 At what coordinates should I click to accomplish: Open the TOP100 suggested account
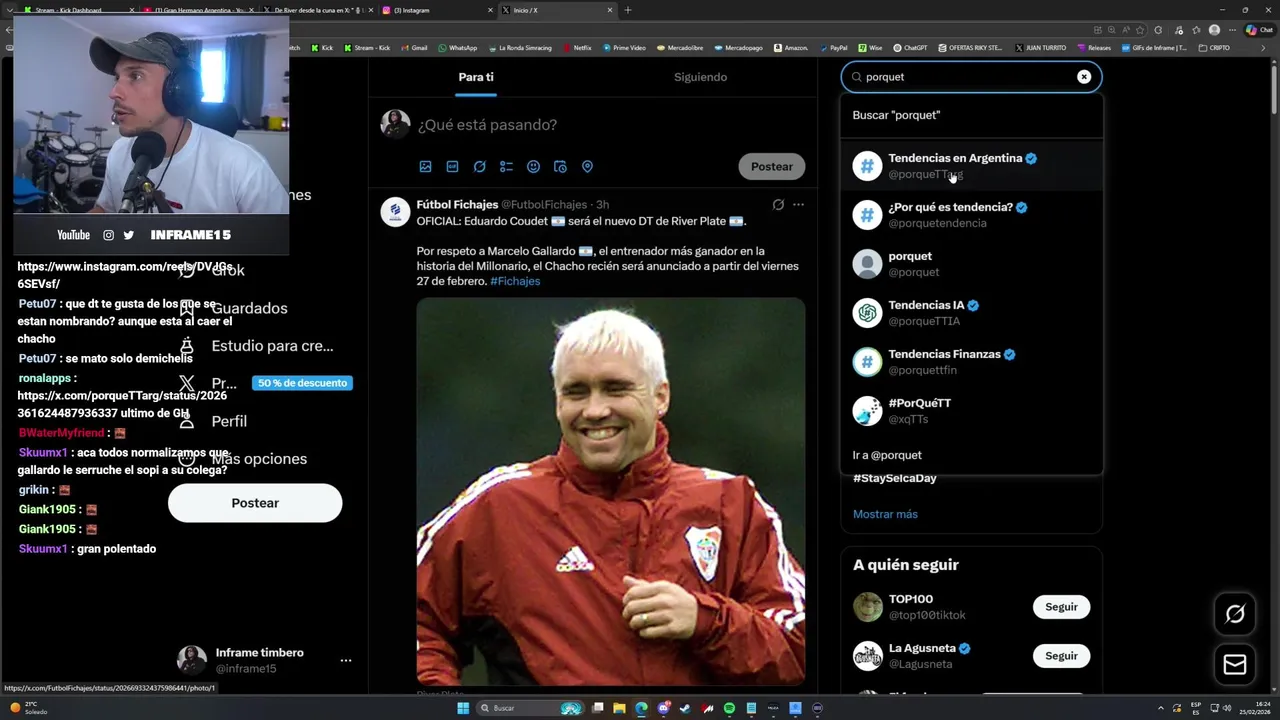coord(911,600)
